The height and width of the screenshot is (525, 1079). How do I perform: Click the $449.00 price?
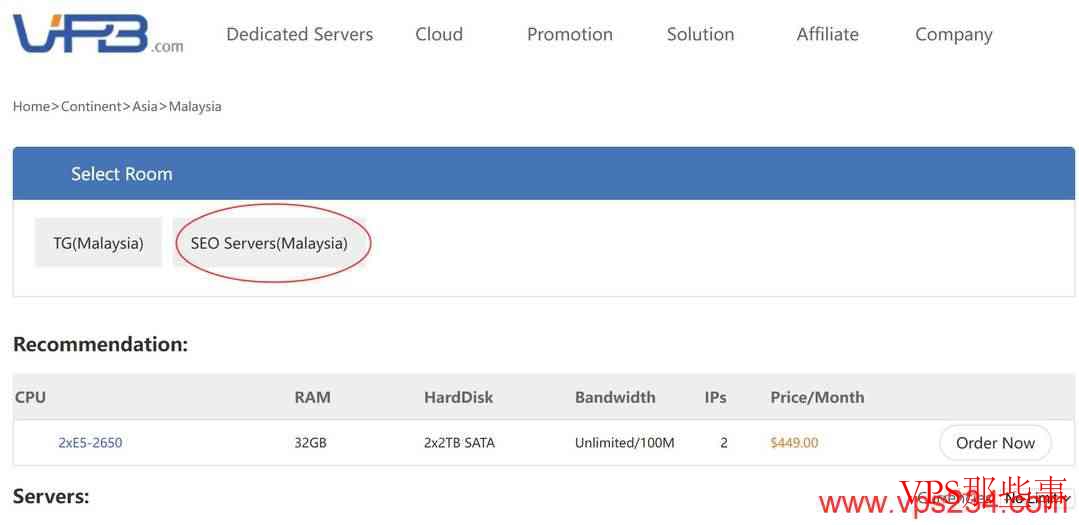coord(794,442)
